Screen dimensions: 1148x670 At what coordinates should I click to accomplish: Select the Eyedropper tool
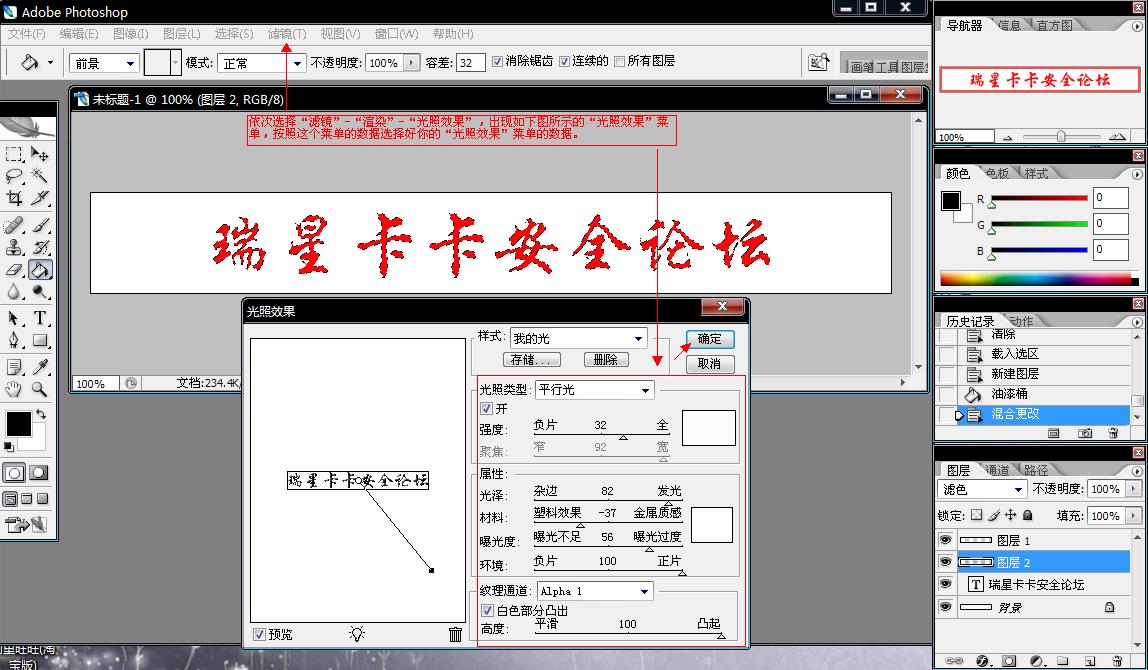40,367
